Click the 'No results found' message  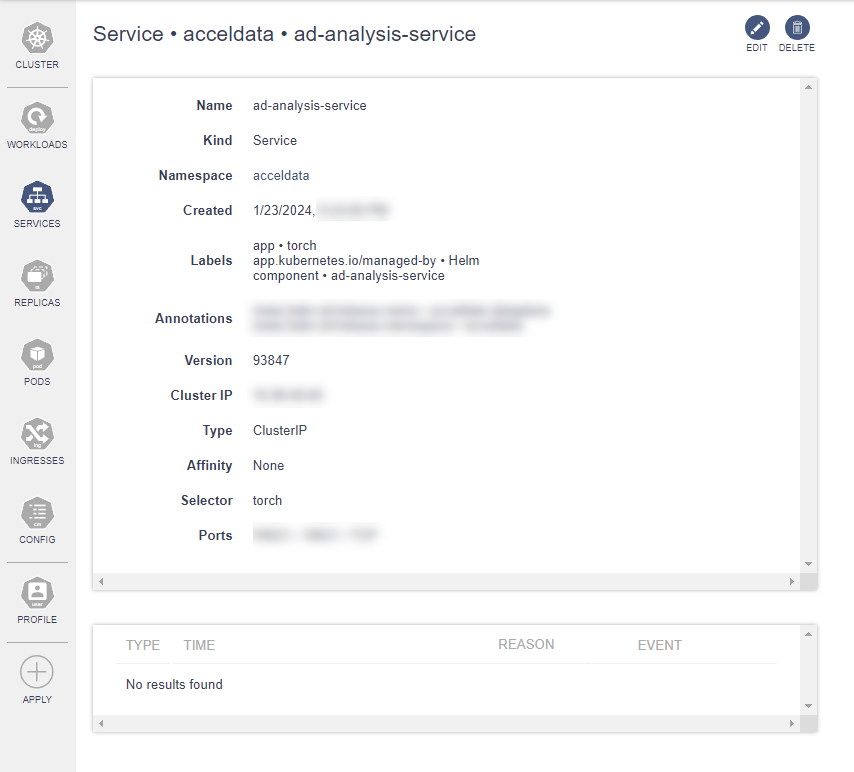coord(174,684)
